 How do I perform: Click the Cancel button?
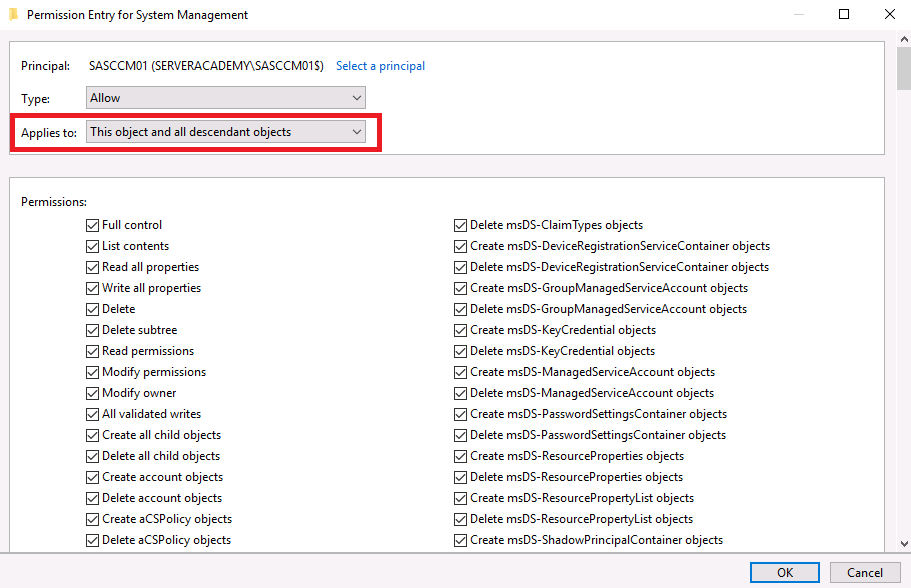point(865,572)
